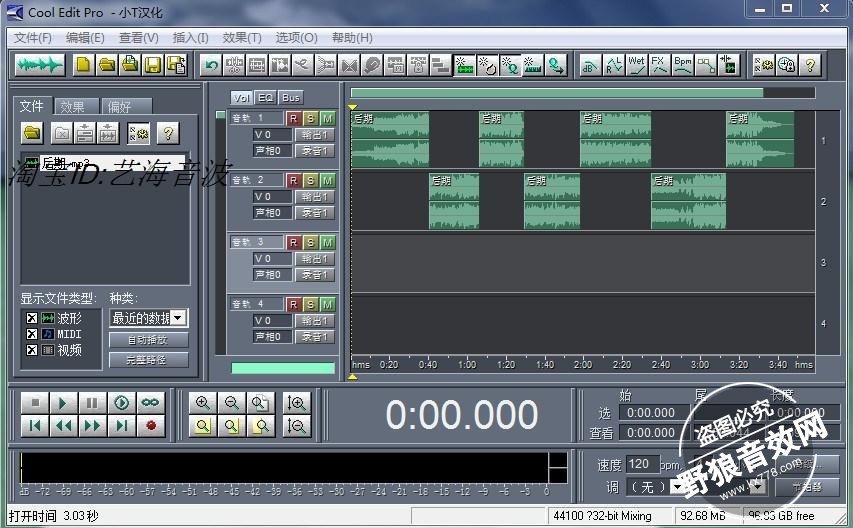Image resolution: width=853 pixels, height=528 pixels.
Task: Pause playback with Pause button
Action: pyautogui.click(x=92, y=403)
